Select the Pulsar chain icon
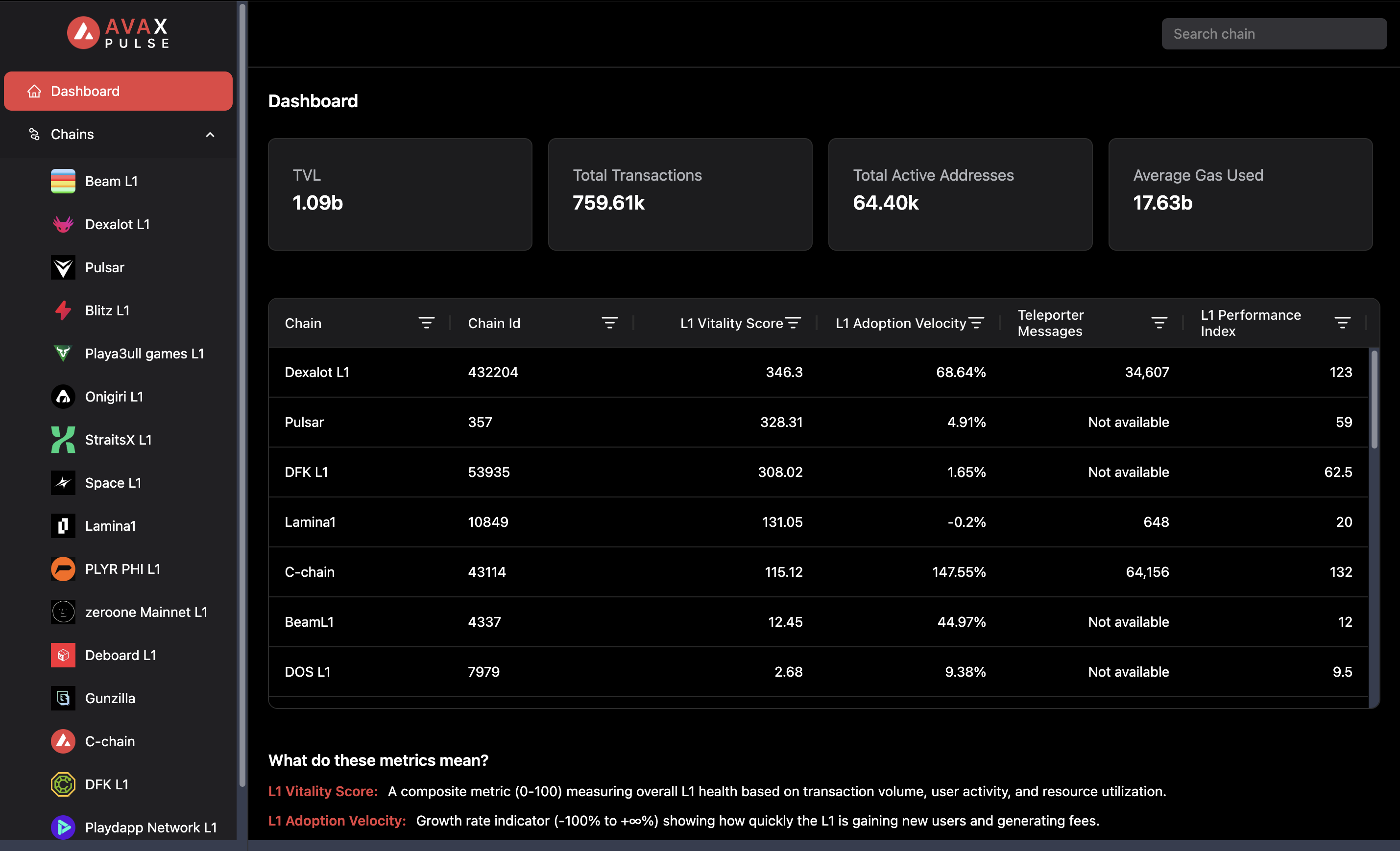 pos(63,267)
